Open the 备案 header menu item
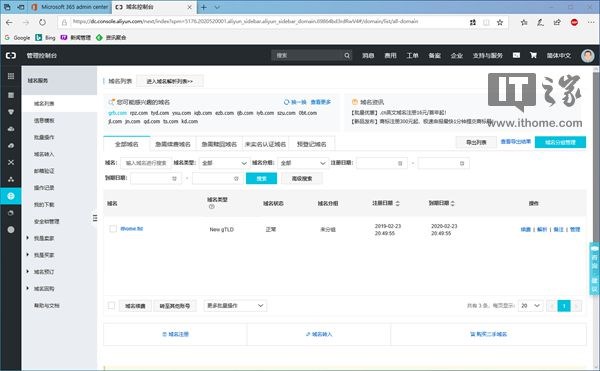The width and height of the screenshot is (600, 371). click(434, 55)
